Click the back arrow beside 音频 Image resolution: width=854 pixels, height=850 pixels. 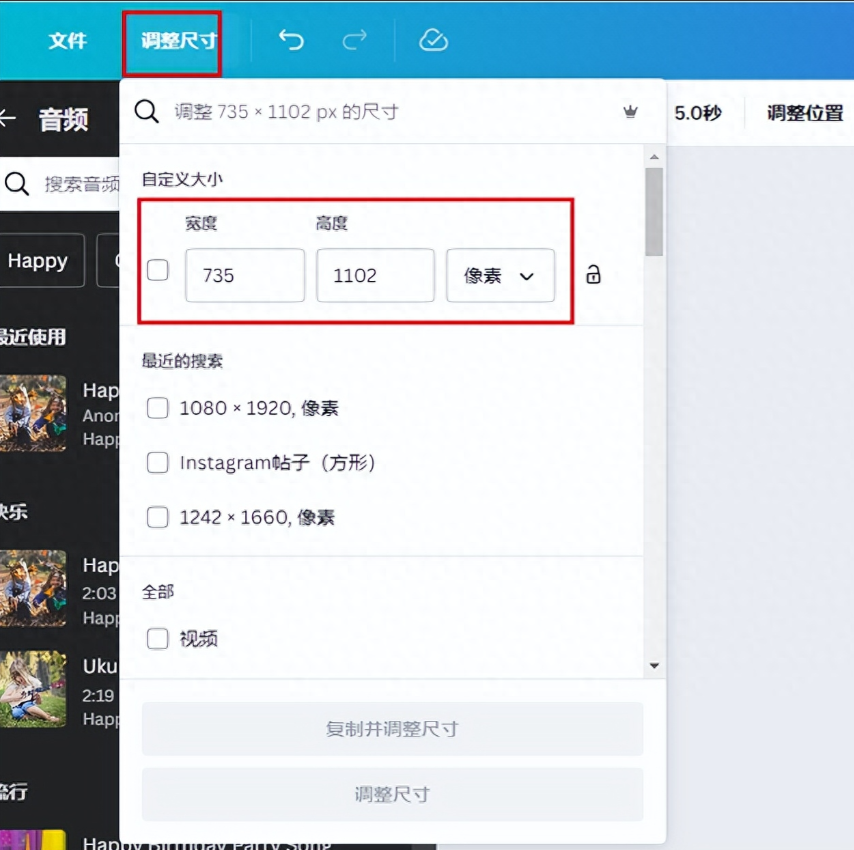point(8,119)
